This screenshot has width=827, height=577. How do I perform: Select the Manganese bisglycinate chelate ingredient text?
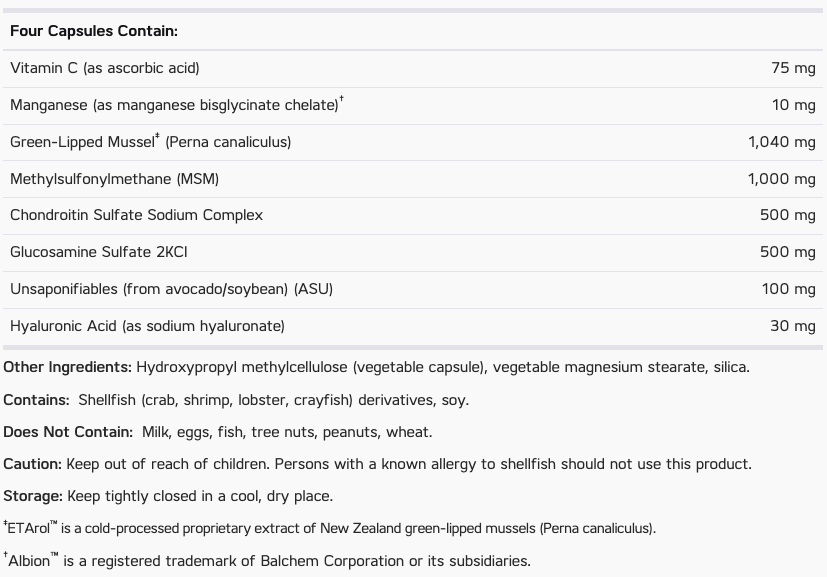[174, 105]
